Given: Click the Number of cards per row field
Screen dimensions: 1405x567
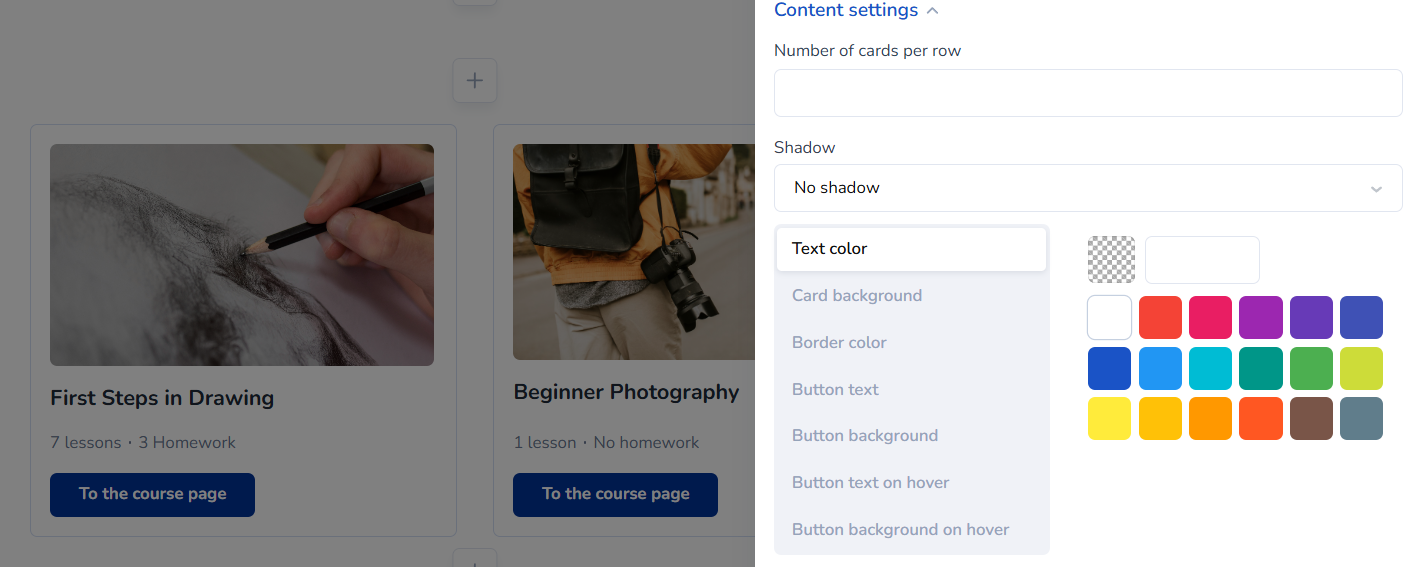Looking at the screenshot, I should [x=1088, y=93].
